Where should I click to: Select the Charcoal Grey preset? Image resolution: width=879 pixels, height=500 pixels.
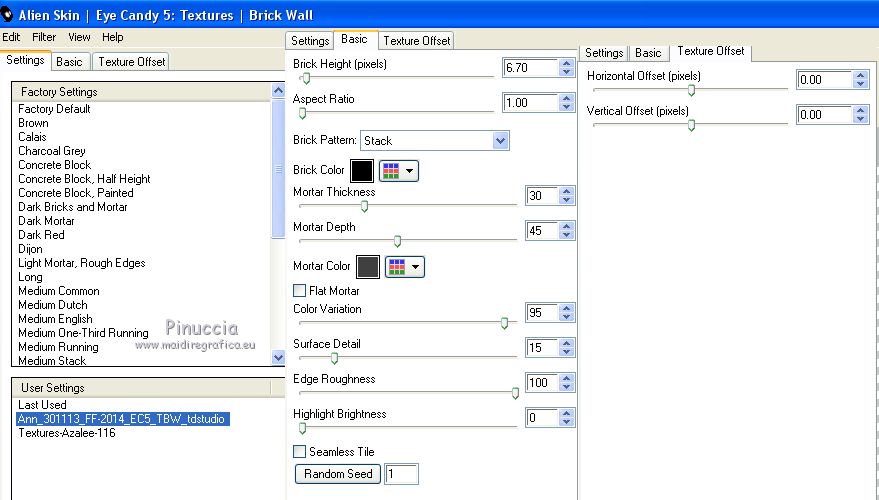coord(52,151)
